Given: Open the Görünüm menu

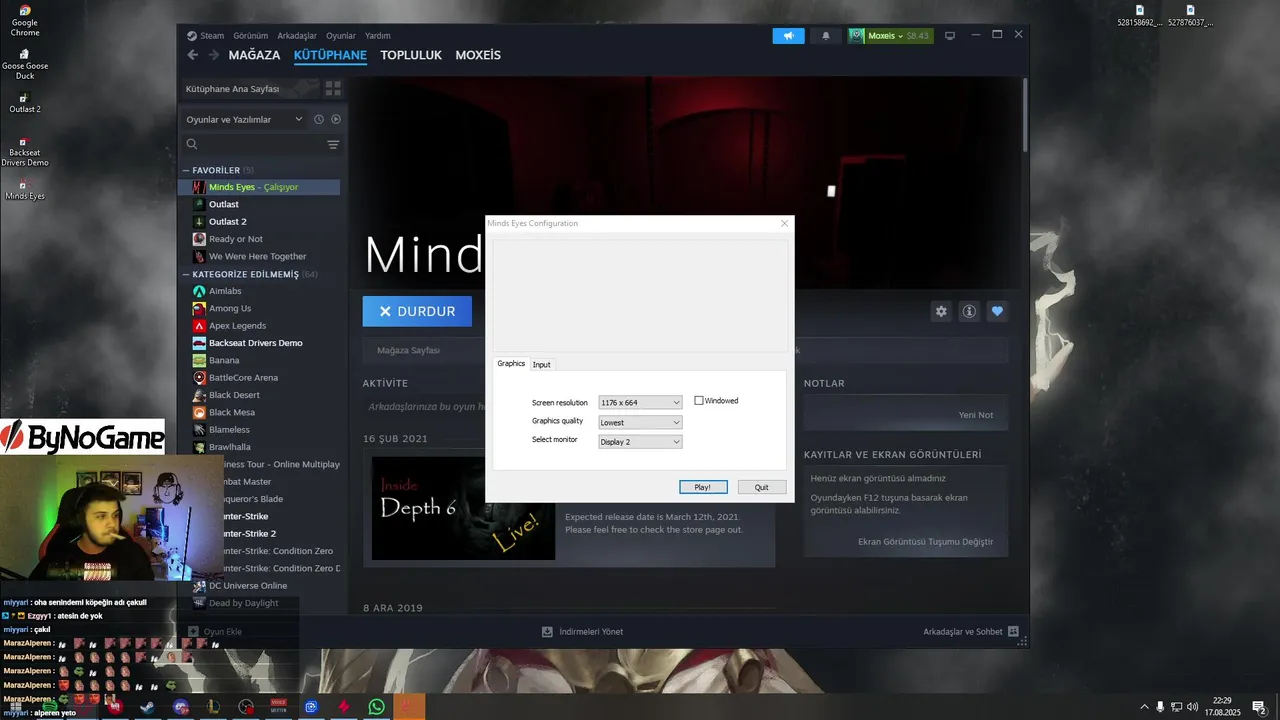Looking at the screenshot, I should tap(251, 36).
